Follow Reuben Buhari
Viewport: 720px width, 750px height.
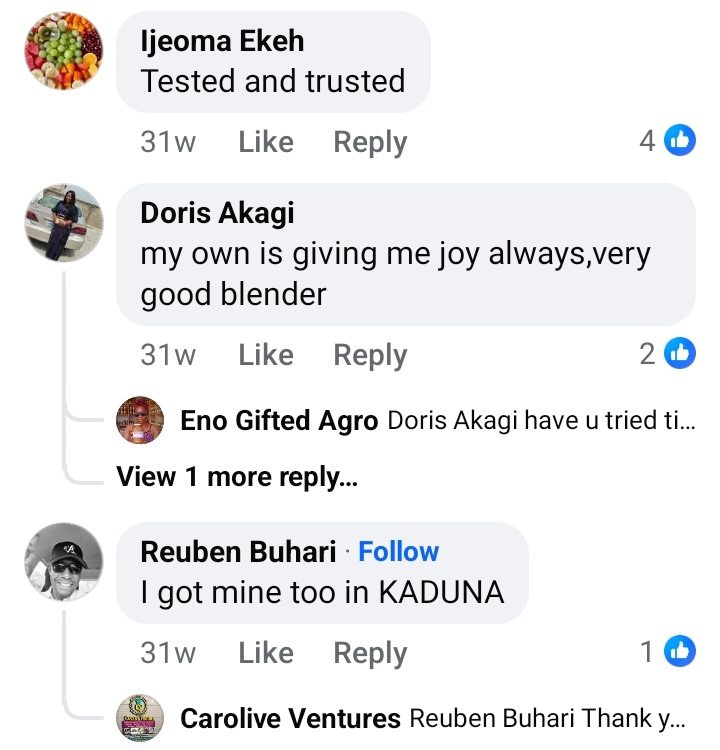398,551
